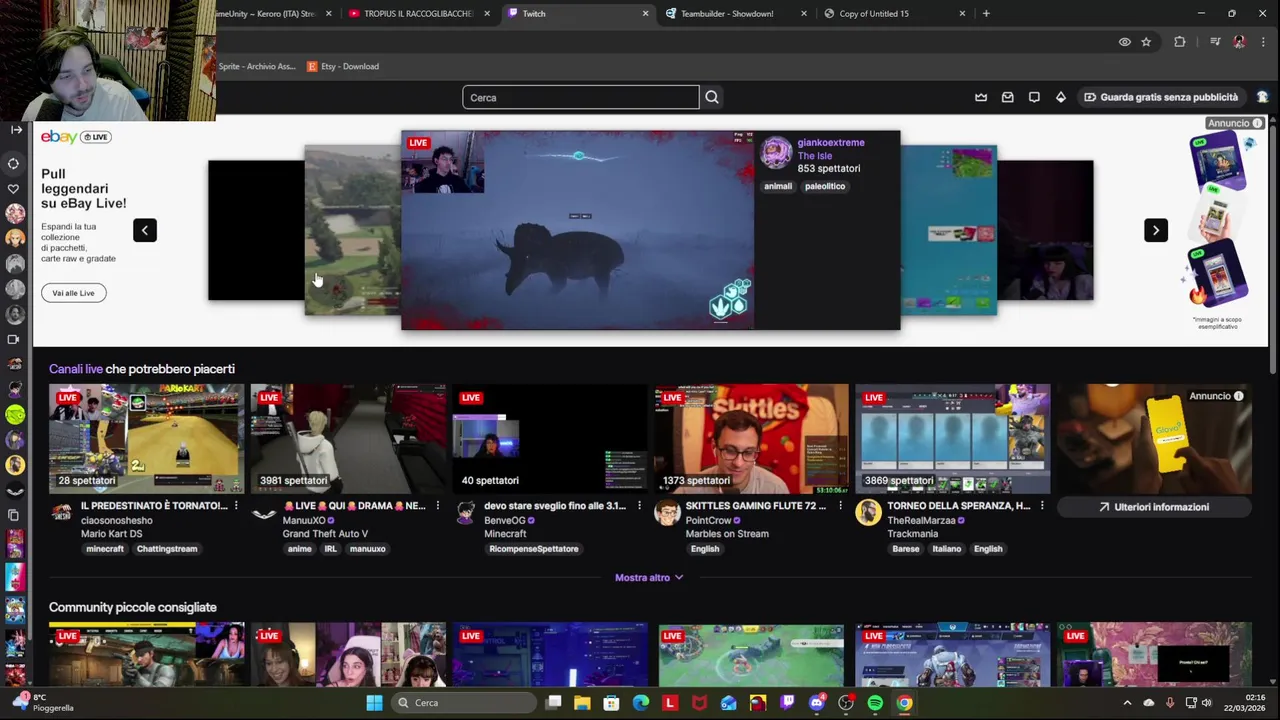Click the gray avatar below the heart icon
The height and width of the screenshot is (720, 1280).
click(x=15, y=263)
